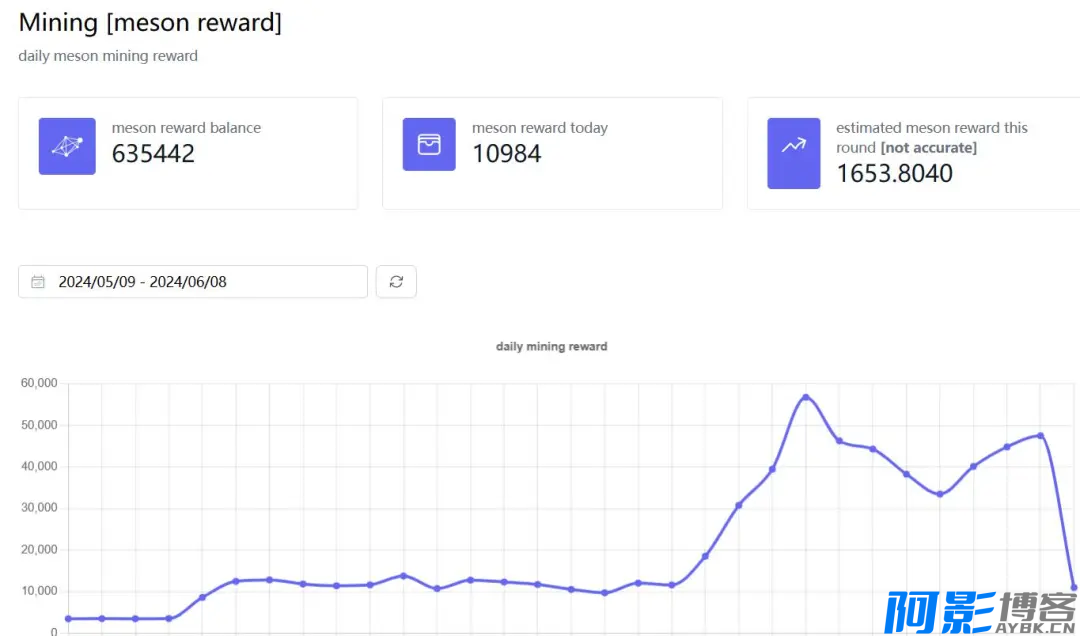This screenshot has height=636, width=1080.
Task: Click the calendar icon in the date picker
Action: tap(38, 282)
